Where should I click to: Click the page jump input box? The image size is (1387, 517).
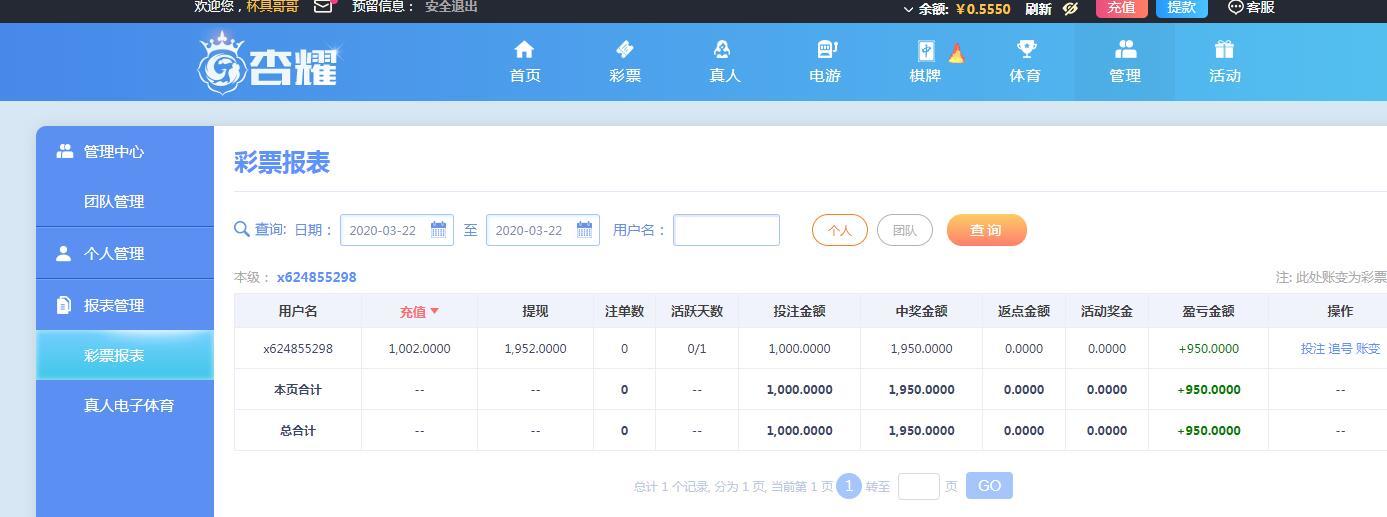pos(918,486)
